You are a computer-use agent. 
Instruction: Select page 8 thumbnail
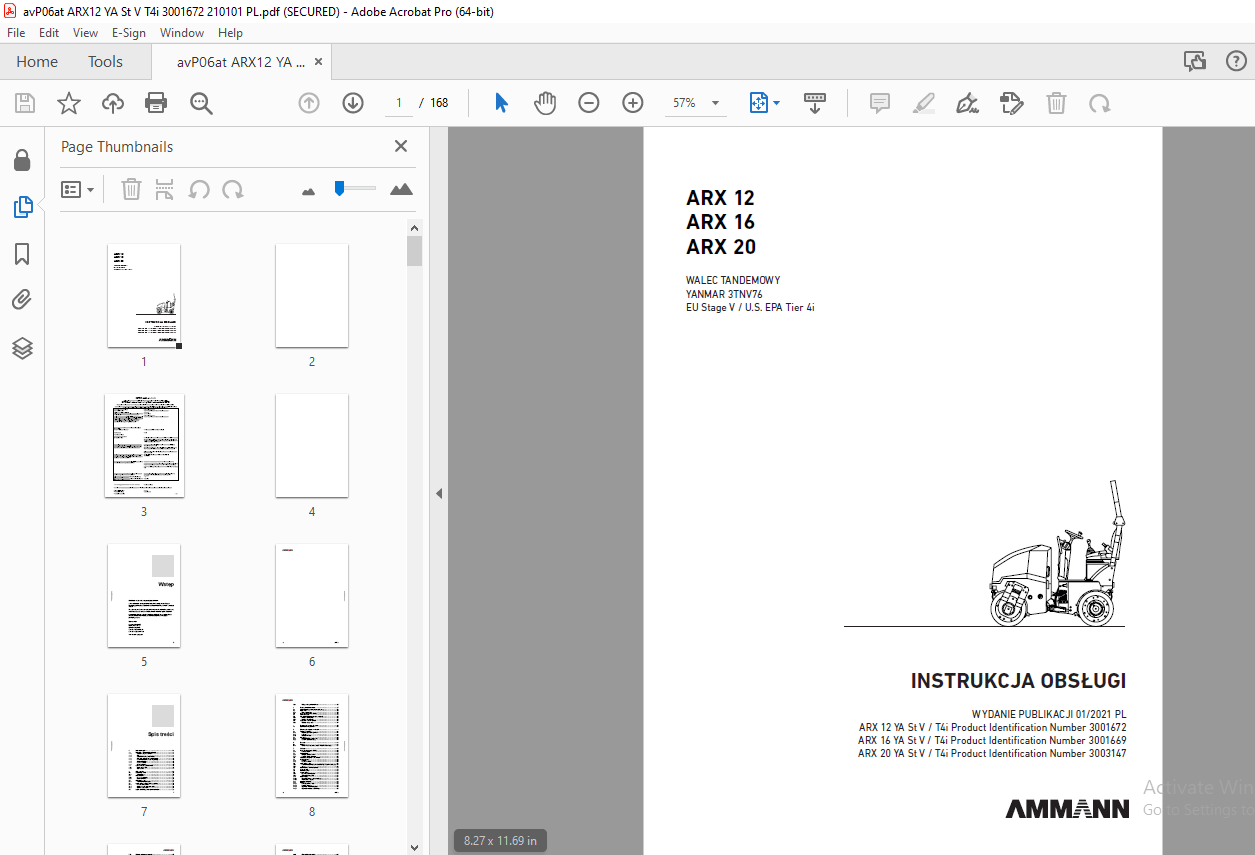coord(312,745)
